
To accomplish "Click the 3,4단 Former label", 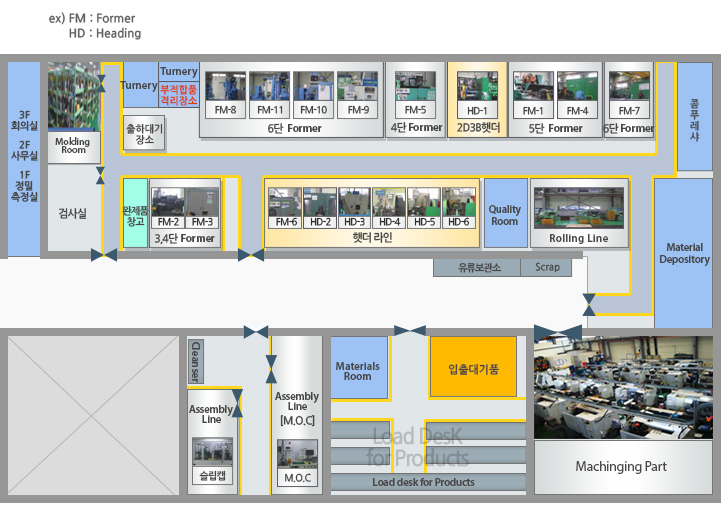I will click(x=184, y=238).
